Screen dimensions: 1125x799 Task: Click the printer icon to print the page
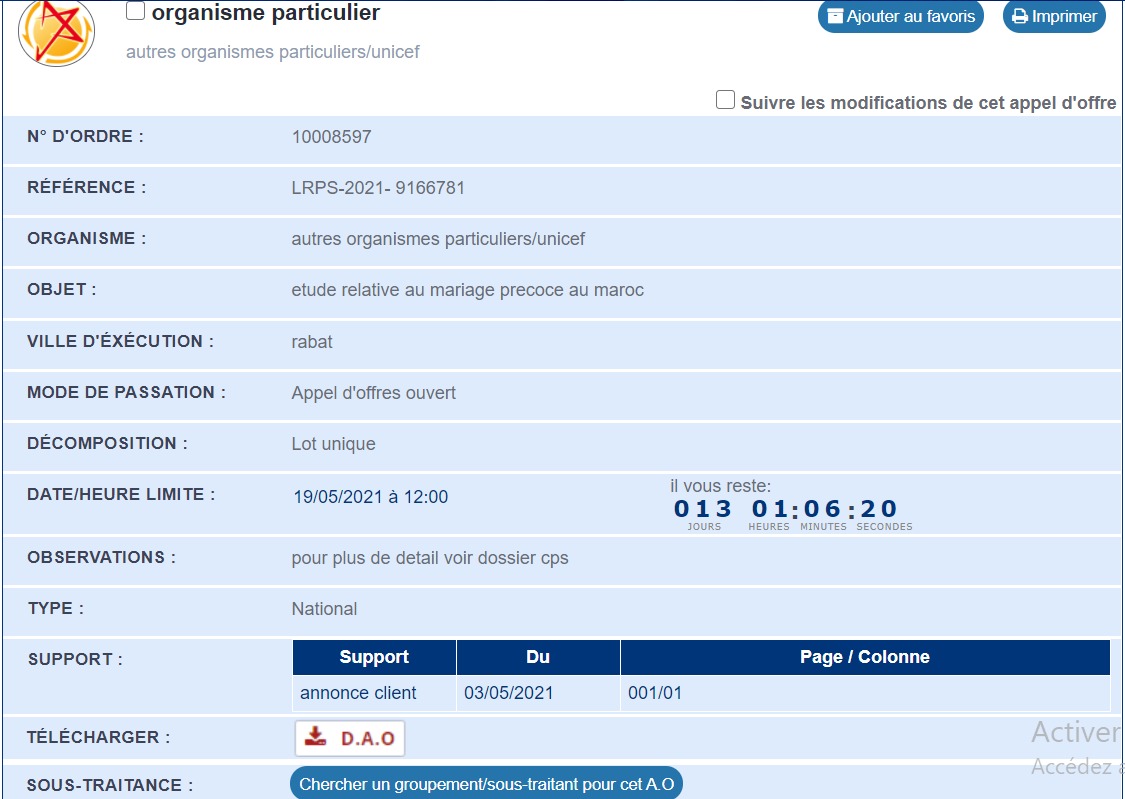tap(1019, 17)
